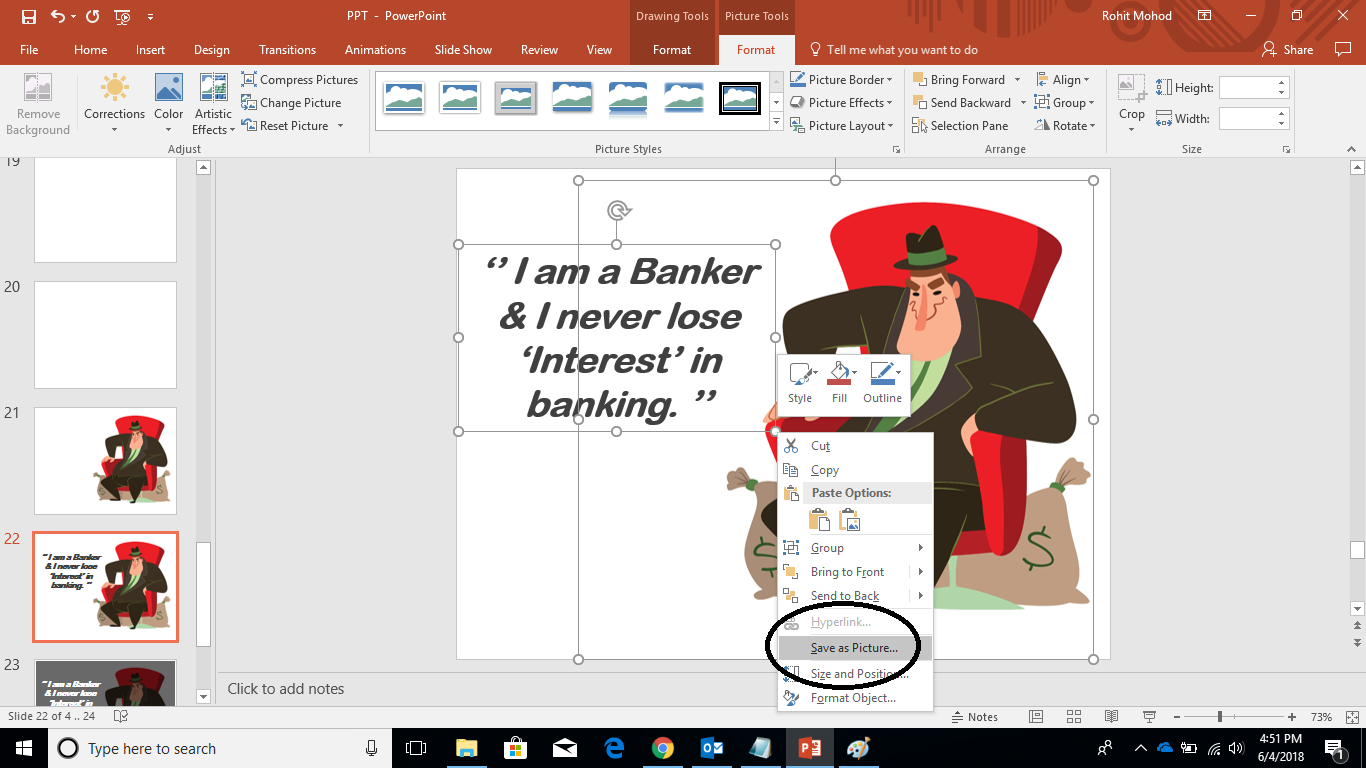
Task: Open Fill on the mini toolbar
Action: [x=840, y=384]
